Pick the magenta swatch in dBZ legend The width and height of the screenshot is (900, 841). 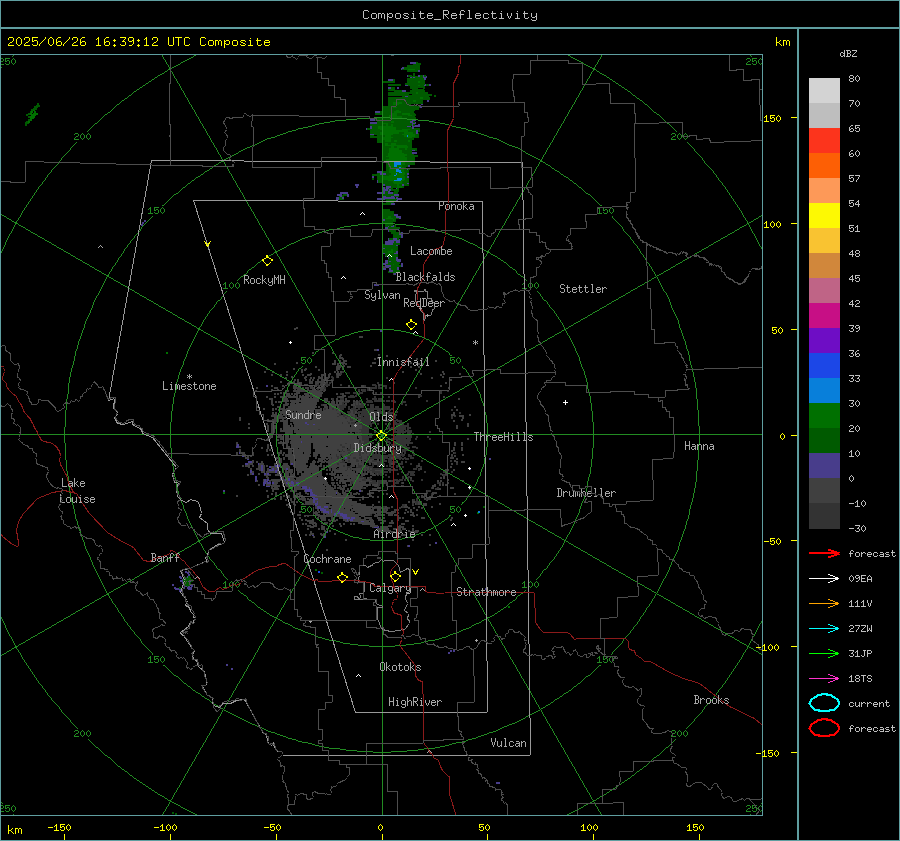click(x=824, y=315)
